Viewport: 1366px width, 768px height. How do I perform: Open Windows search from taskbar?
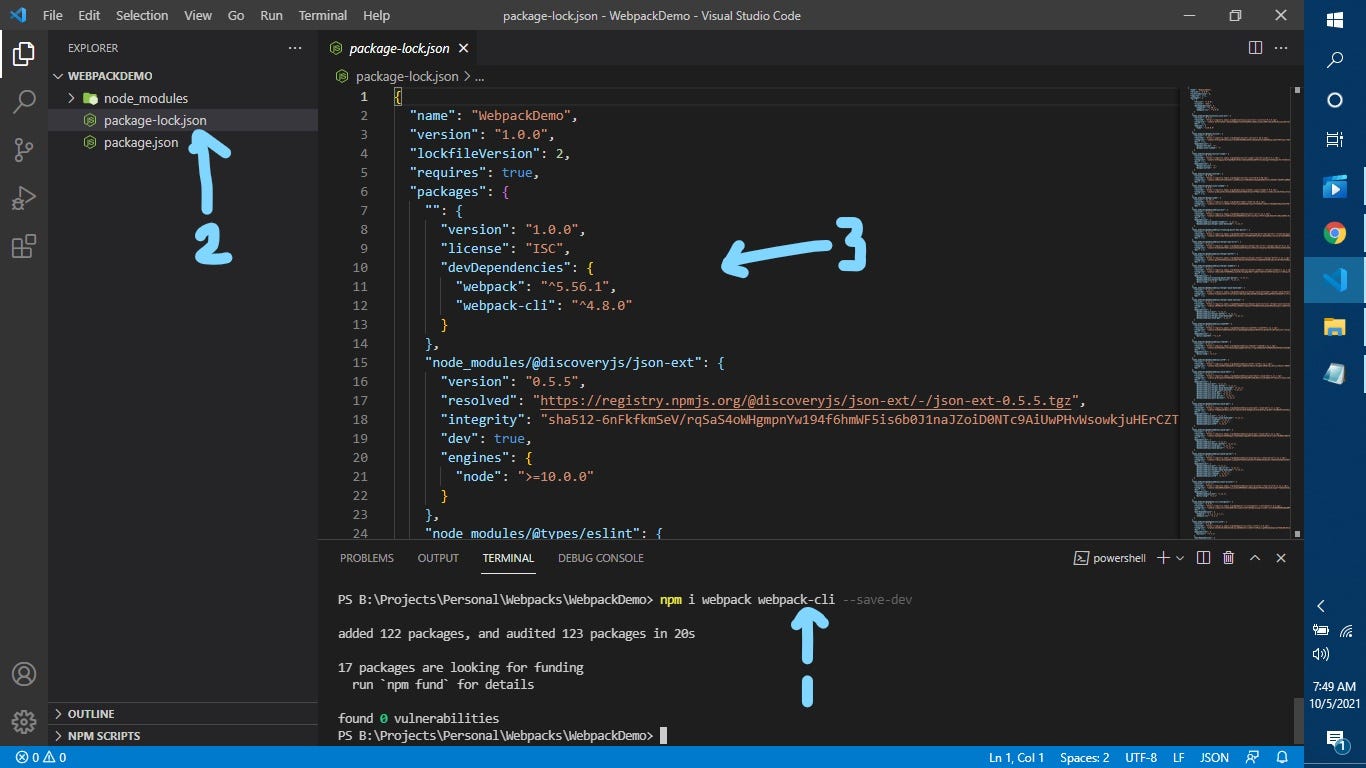[x=1335, y=60]
